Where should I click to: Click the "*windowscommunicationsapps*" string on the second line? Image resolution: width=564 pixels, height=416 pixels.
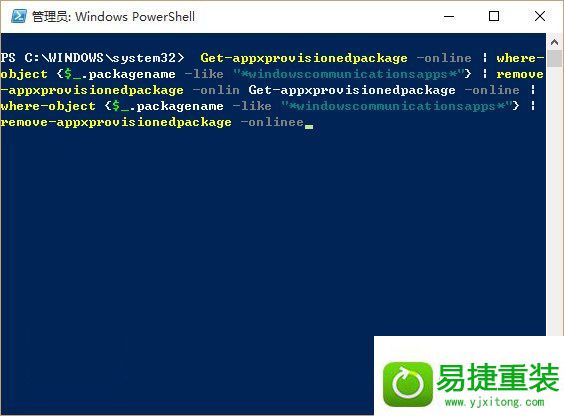pos(347,74)
